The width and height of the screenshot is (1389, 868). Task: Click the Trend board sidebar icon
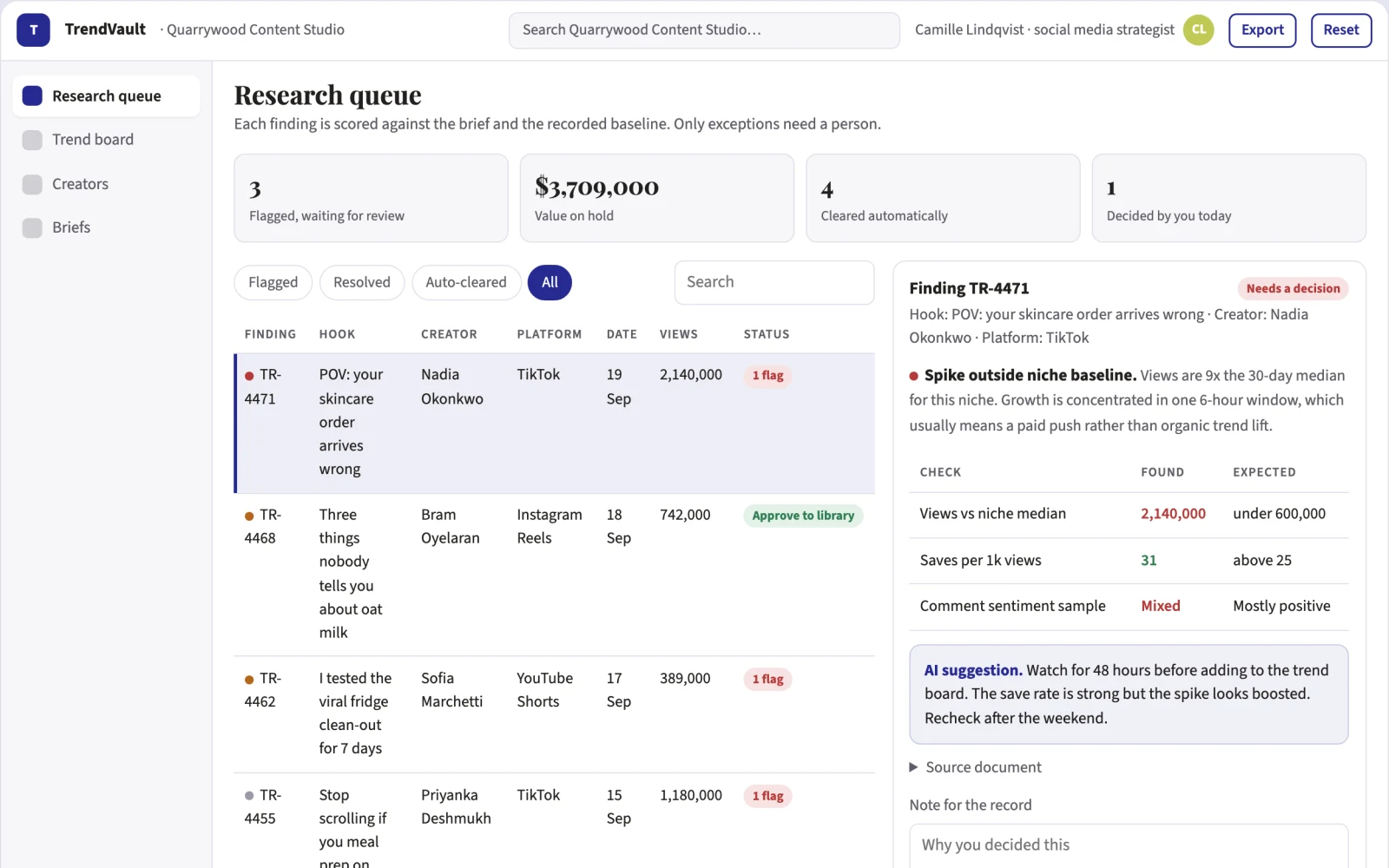tap(32, 140)
